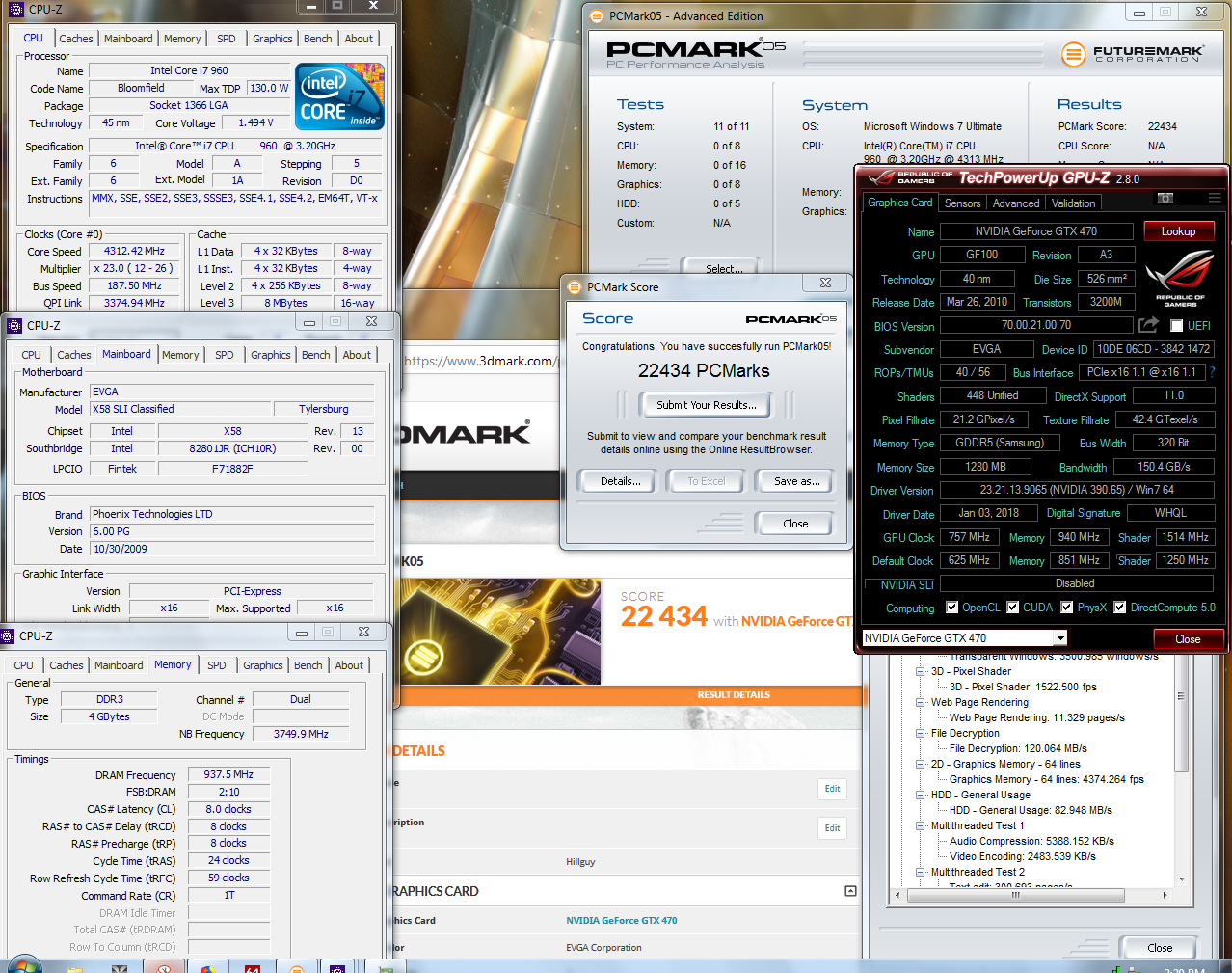This screenshot has height=973, width=1232.
Task: Select Graphics tab in CPU-Z Memory window
Action: (263, 665)
